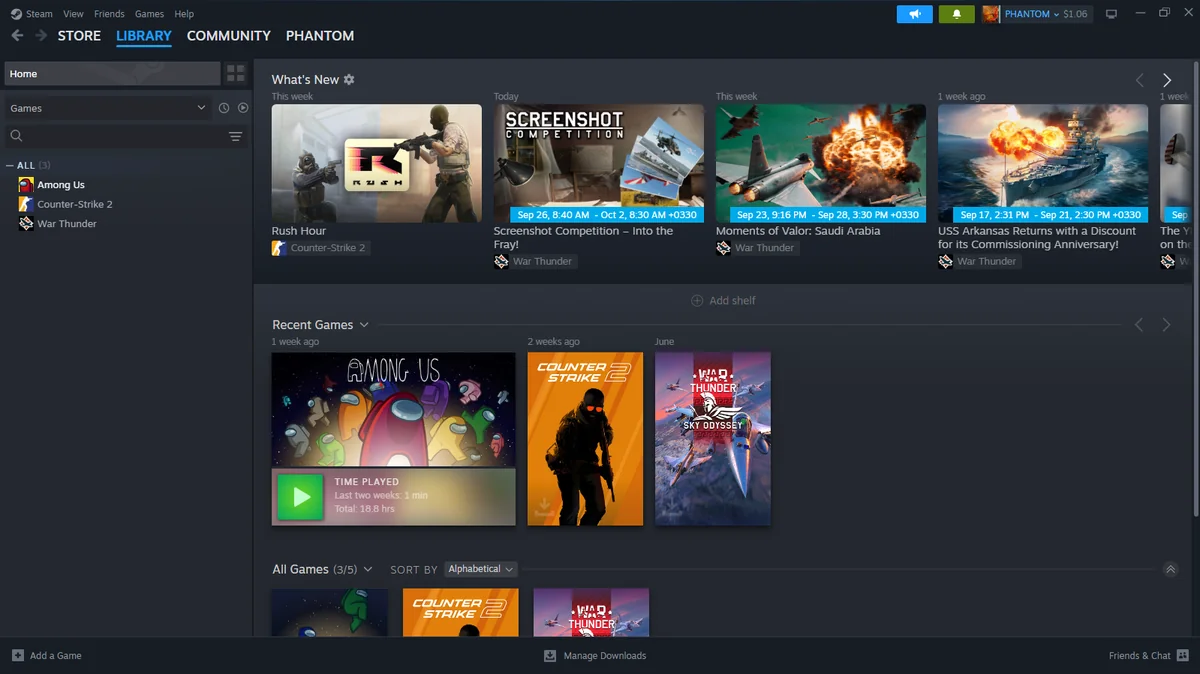Switch to the LIBRARY tab
The image size is (1200, 674).
point(144,36)
